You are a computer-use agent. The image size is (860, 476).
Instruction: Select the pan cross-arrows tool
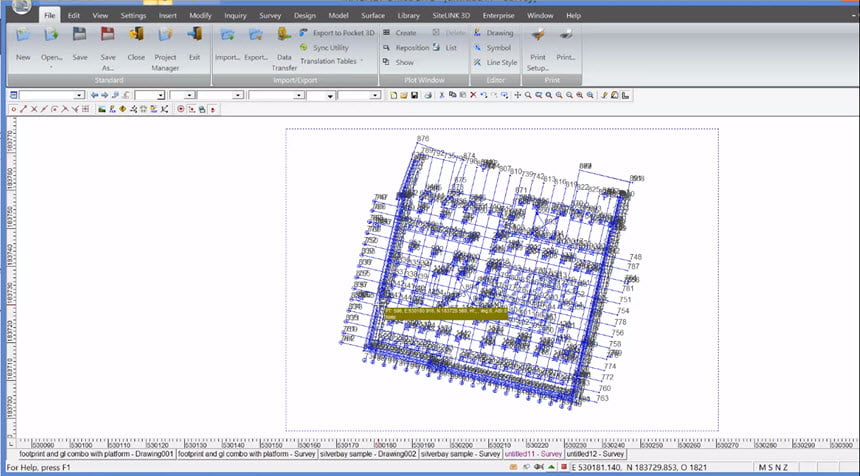coord(517,95)
